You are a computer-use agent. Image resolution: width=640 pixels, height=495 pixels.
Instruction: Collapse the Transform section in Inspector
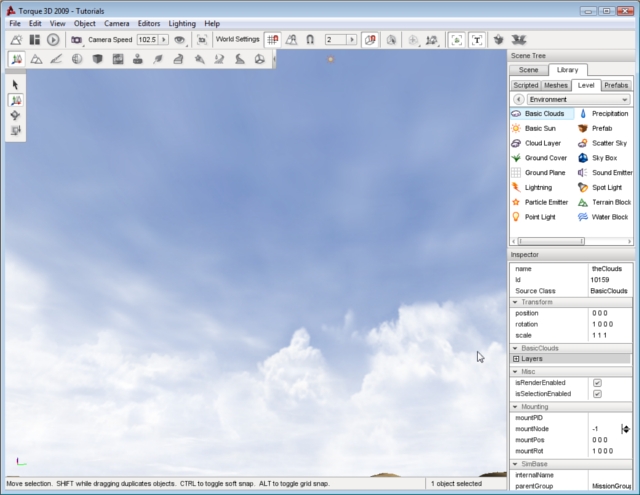pyautogui.click(x=516, y=301)
